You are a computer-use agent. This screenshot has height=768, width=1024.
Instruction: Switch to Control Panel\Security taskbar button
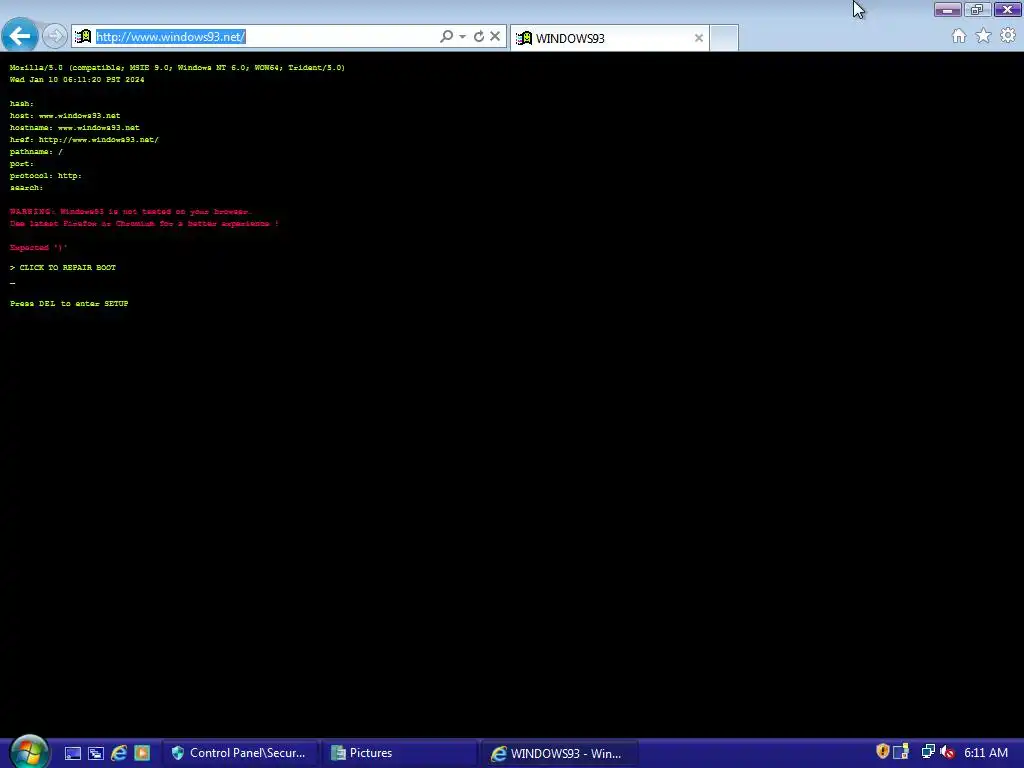240,753
